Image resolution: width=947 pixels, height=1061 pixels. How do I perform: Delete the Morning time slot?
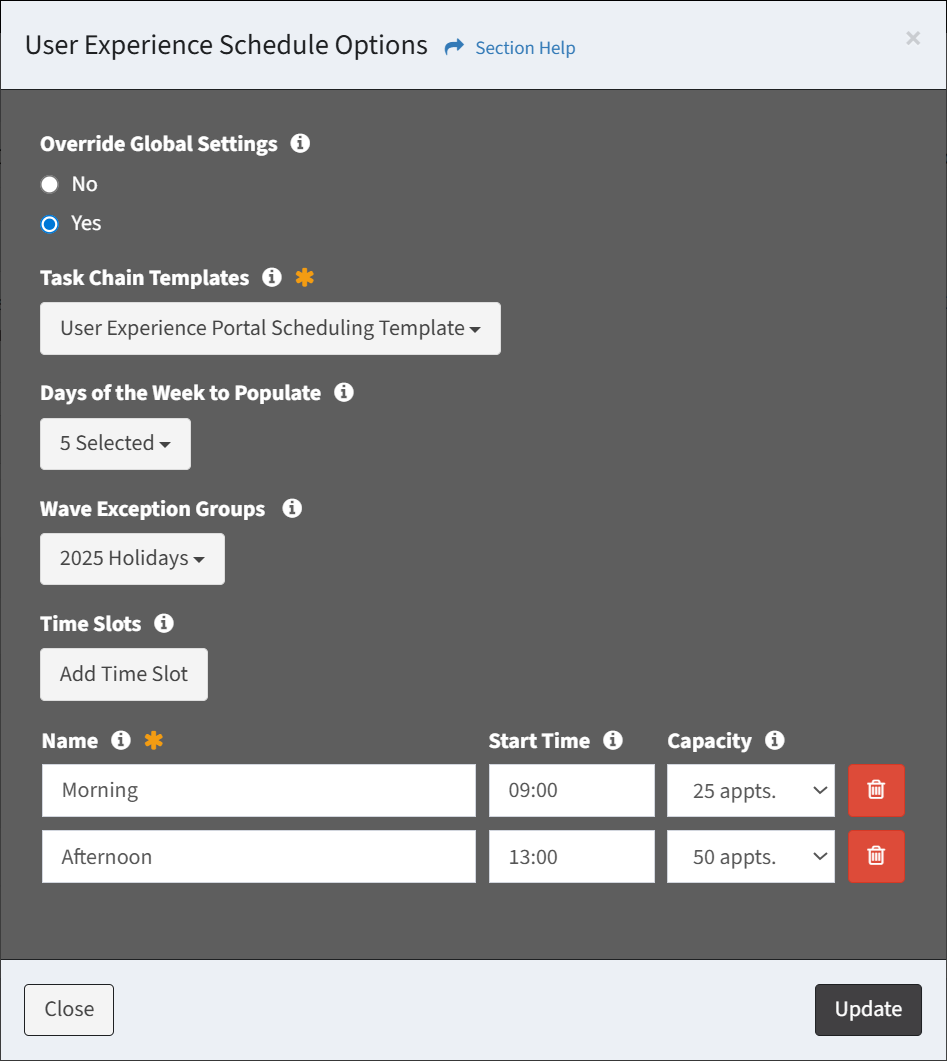(876, 790)
